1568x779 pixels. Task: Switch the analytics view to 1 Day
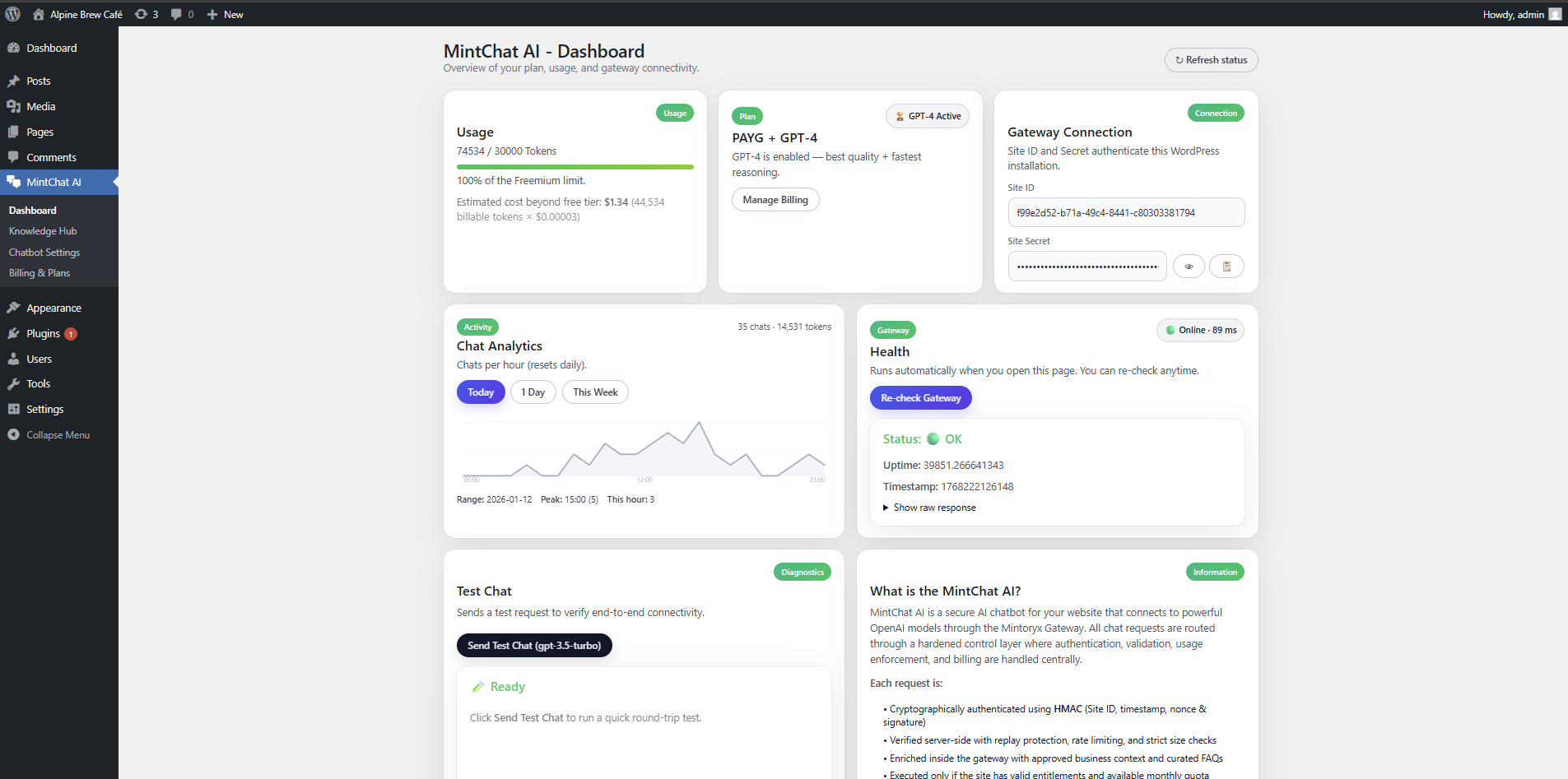(533, 392)
